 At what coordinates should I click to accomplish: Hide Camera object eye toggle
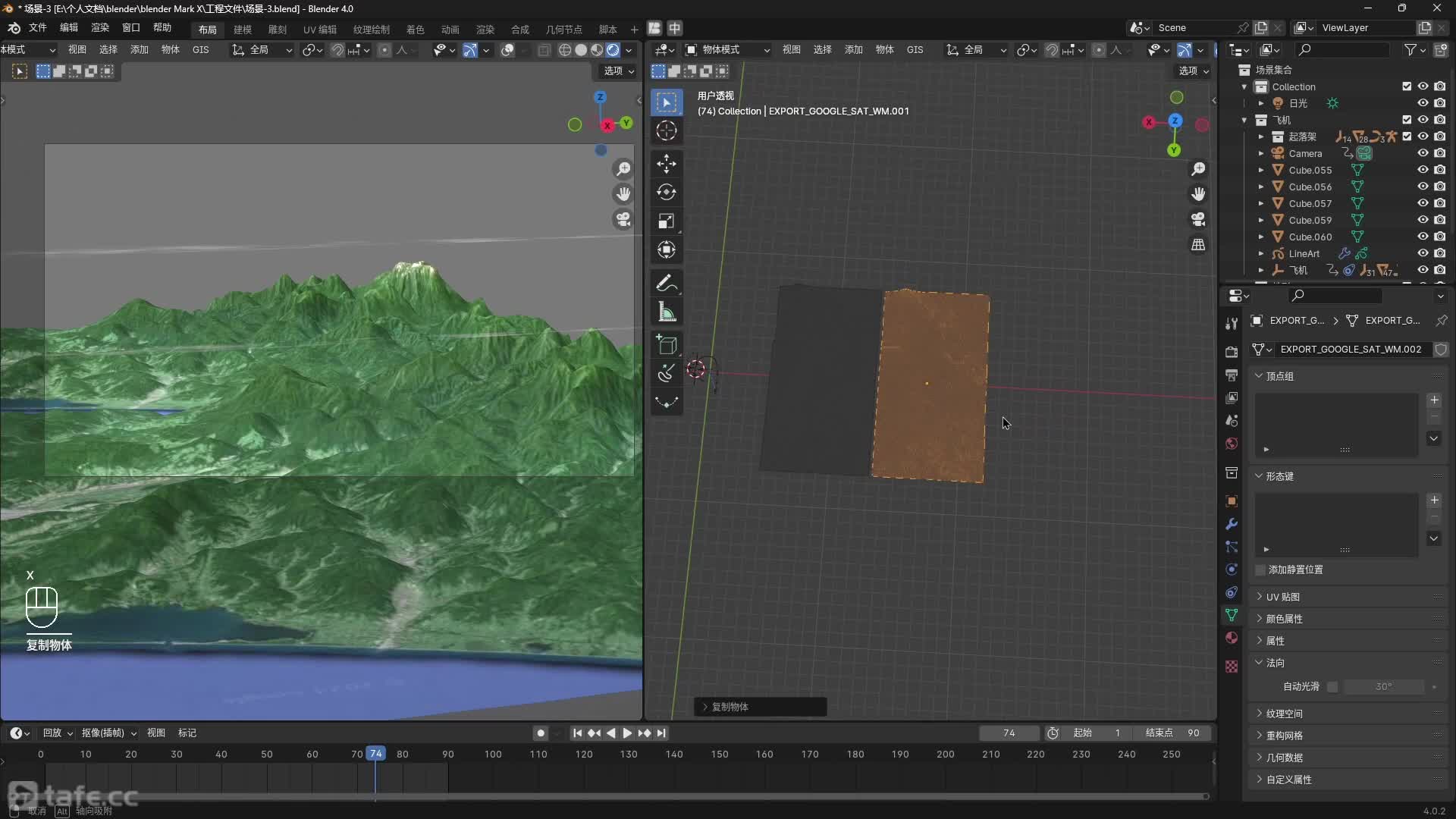[x=1423, y=153]
